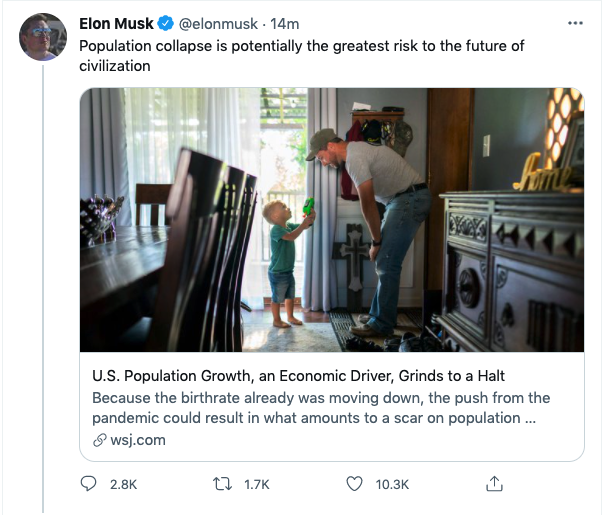Click the thread line below the avatar
Image resolution: width=604 pixels, height=515 pixels.
[43, 289]
